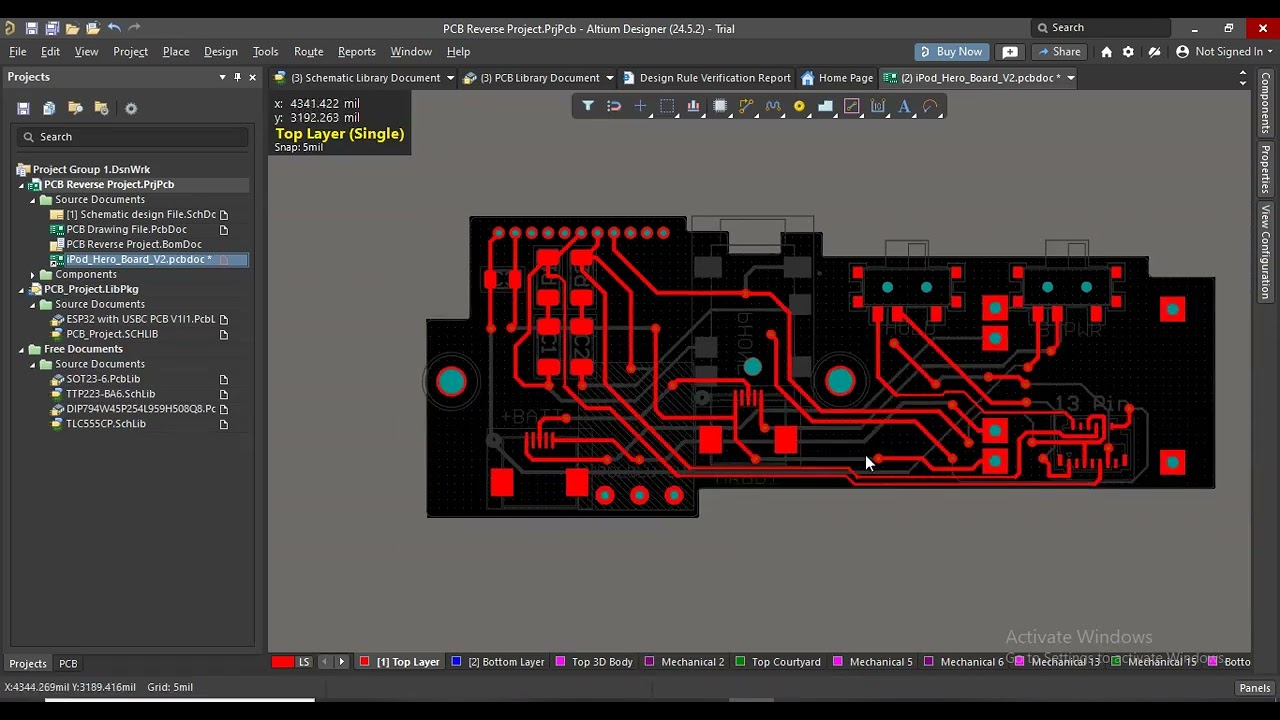Select the place polygon pour tool

825,106
